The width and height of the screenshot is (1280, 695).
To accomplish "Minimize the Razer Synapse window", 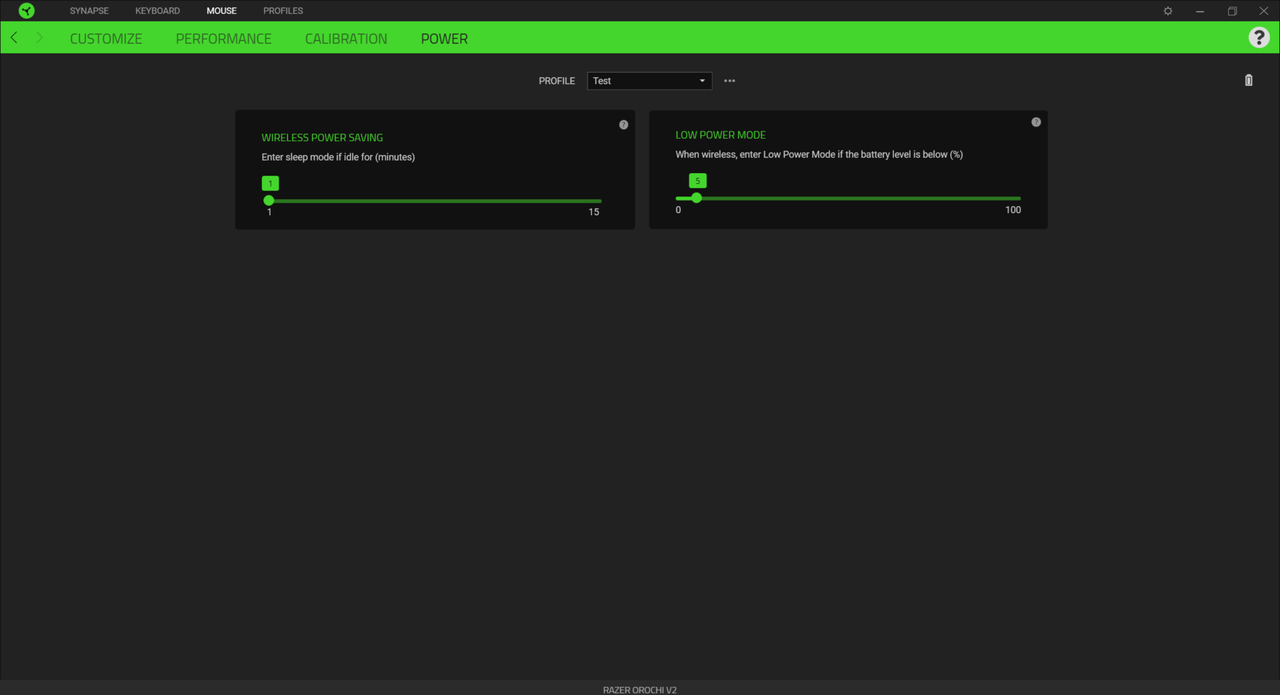I will 1200,11.
